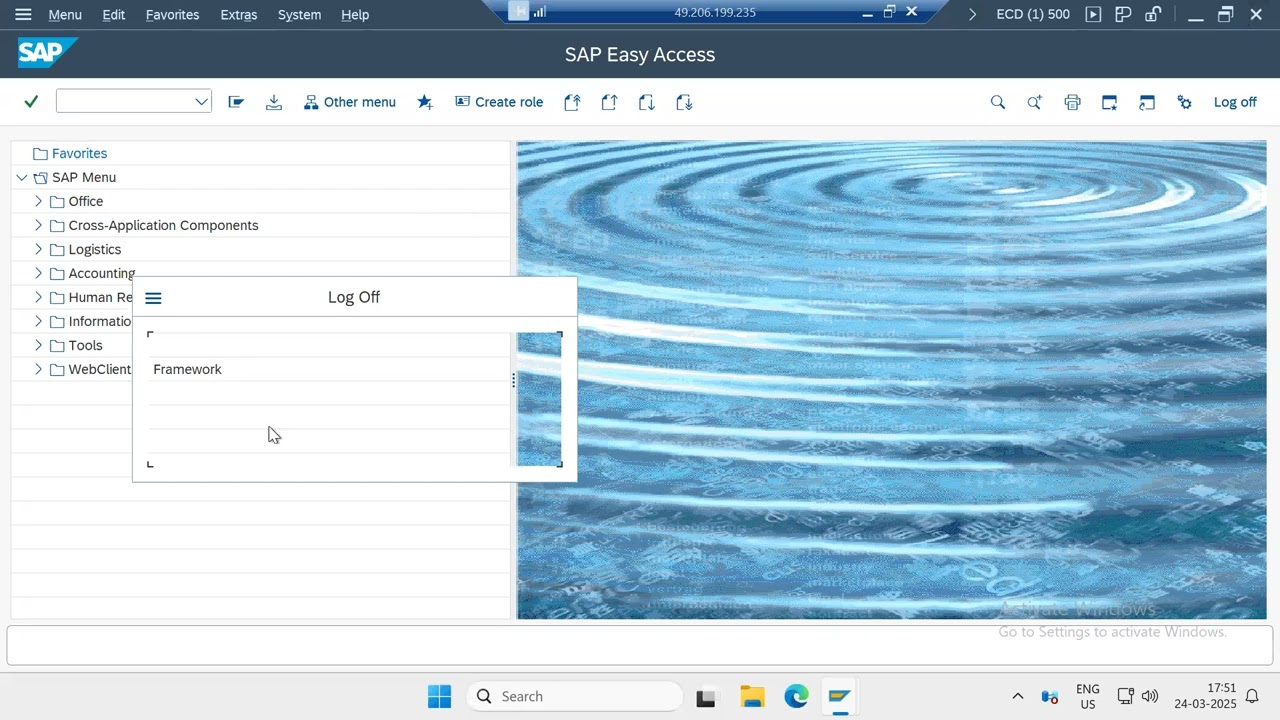Collapse the SAP Menu node

point(21,177)
